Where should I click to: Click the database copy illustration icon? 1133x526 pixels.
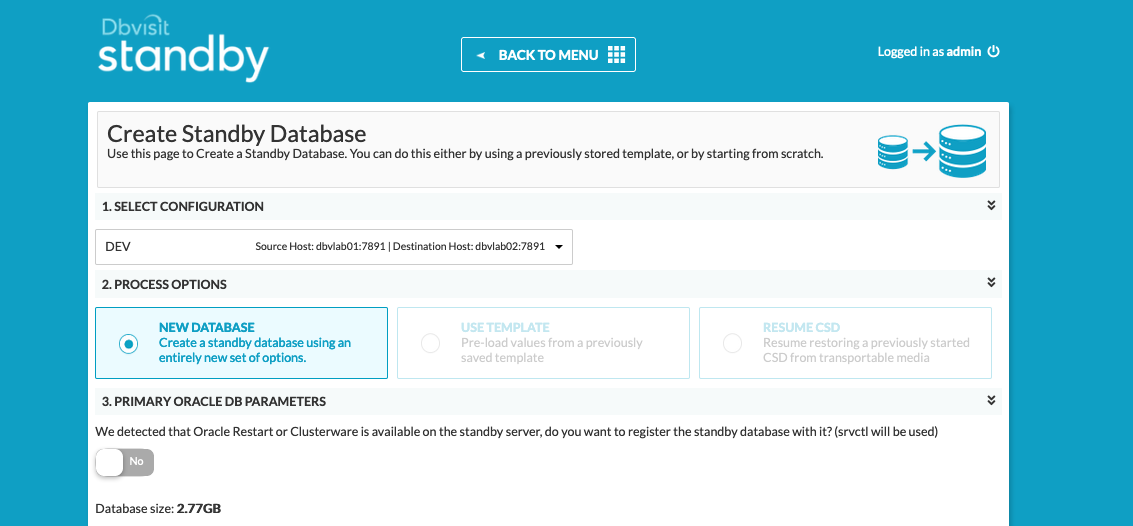point(932,151)
